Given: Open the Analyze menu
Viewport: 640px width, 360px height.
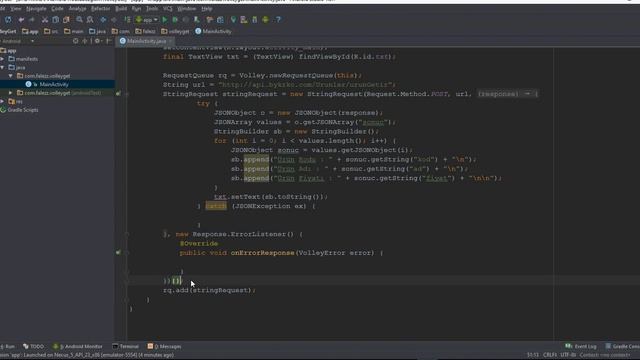Looking at the screenshot, I should pyautogui.click(x=77, y=9).
